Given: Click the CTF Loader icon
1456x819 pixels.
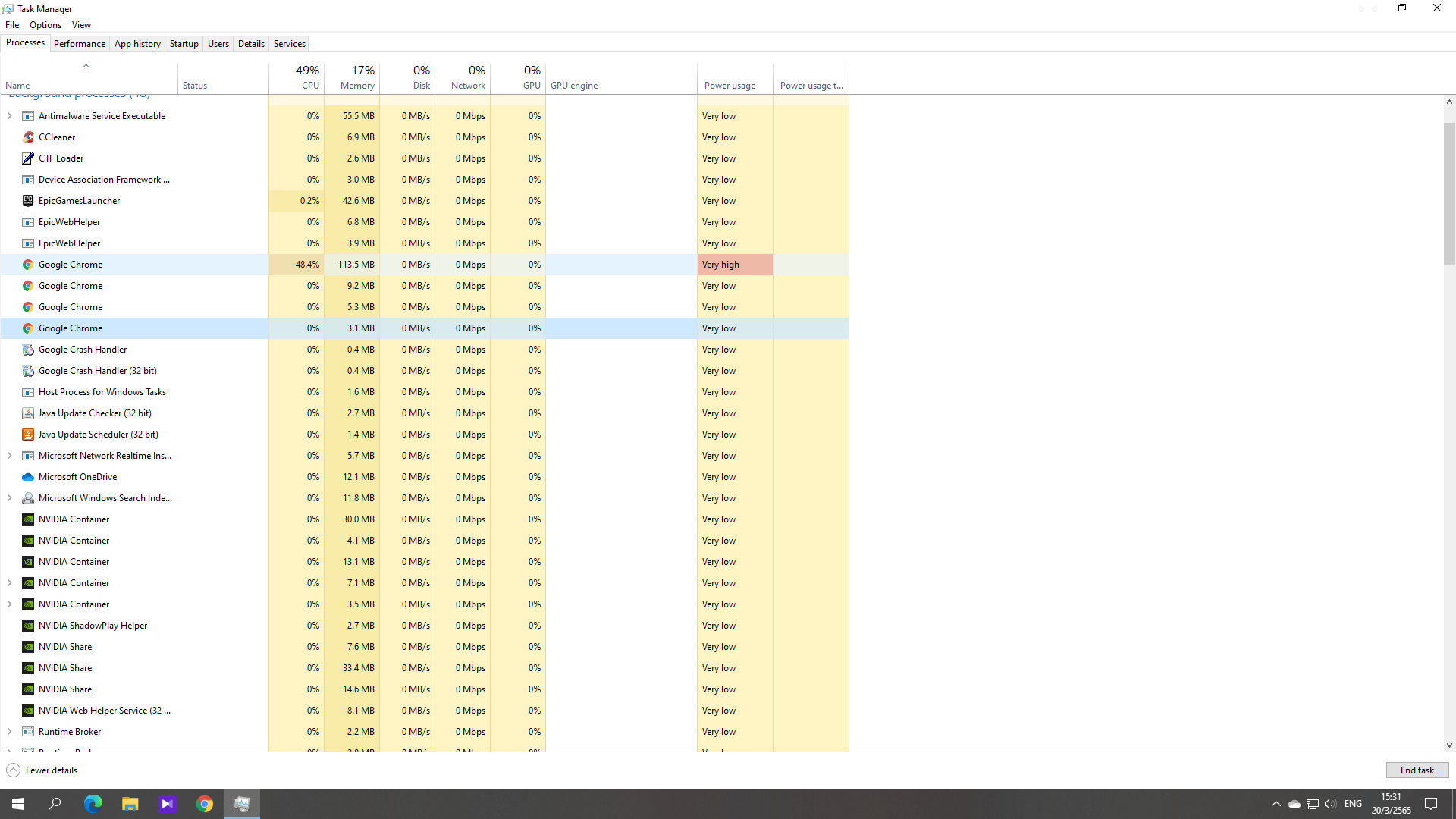Looking at the screenshot, I should [x=28, y=158].
